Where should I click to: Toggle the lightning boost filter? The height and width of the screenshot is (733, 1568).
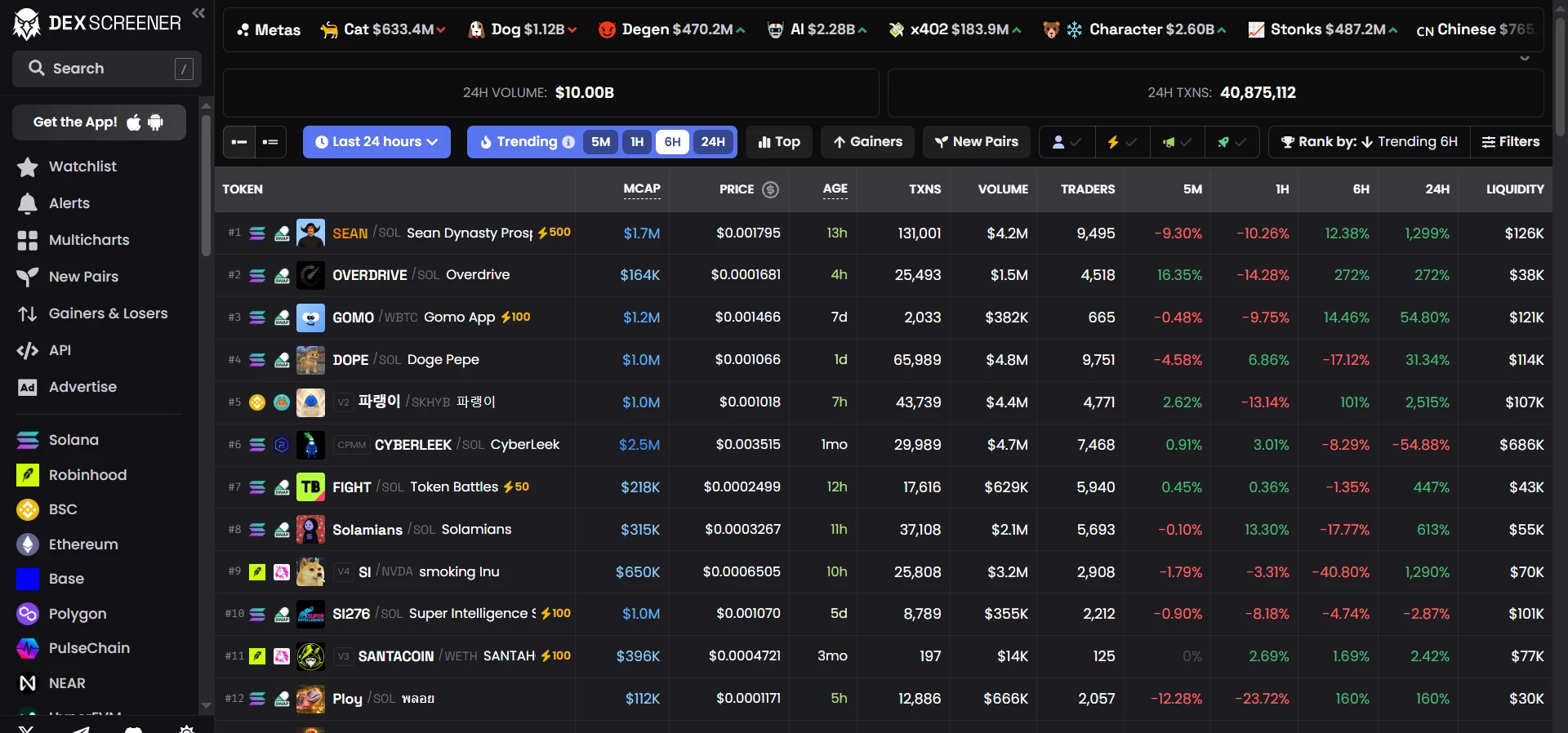[x=1121, y=142]
